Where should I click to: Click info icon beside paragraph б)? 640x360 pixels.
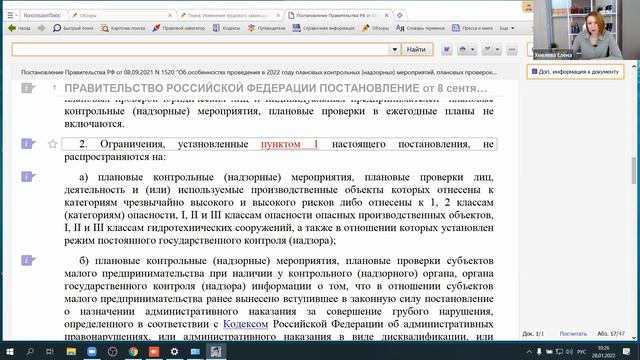click(28, 260)
